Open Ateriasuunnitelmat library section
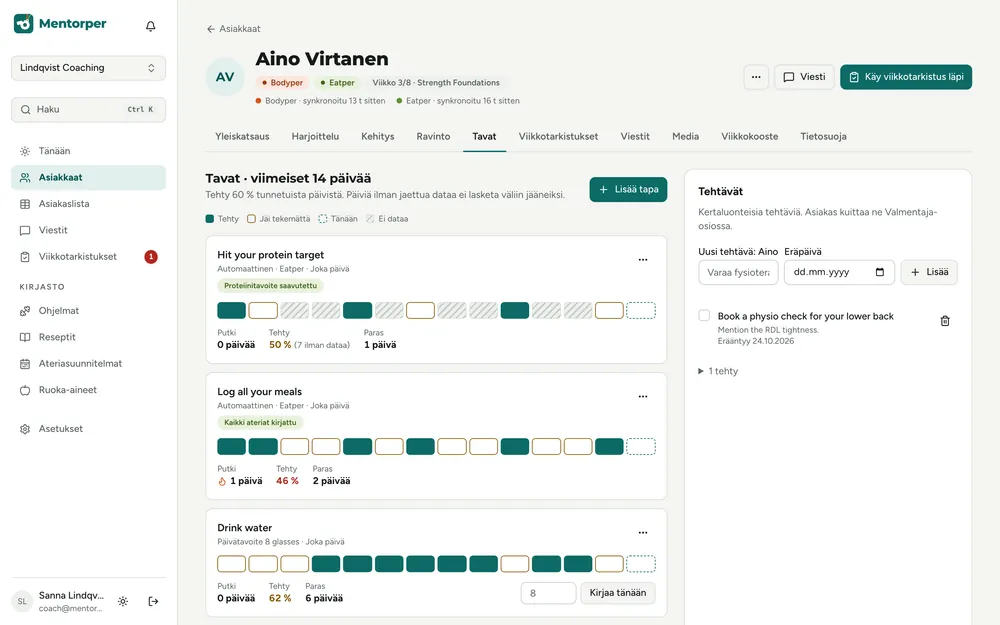Screen dimensions: 1000x625 [x=88, y=364]
